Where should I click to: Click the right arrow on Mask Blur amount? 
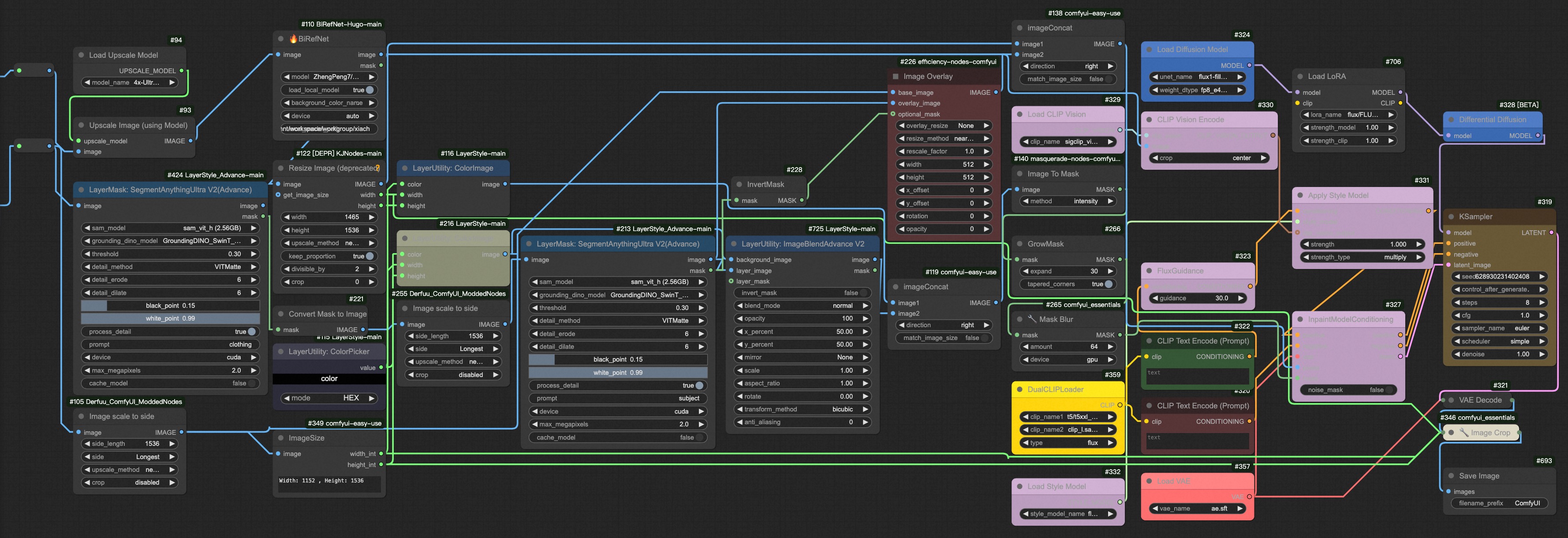click(x=1111, y=347)
